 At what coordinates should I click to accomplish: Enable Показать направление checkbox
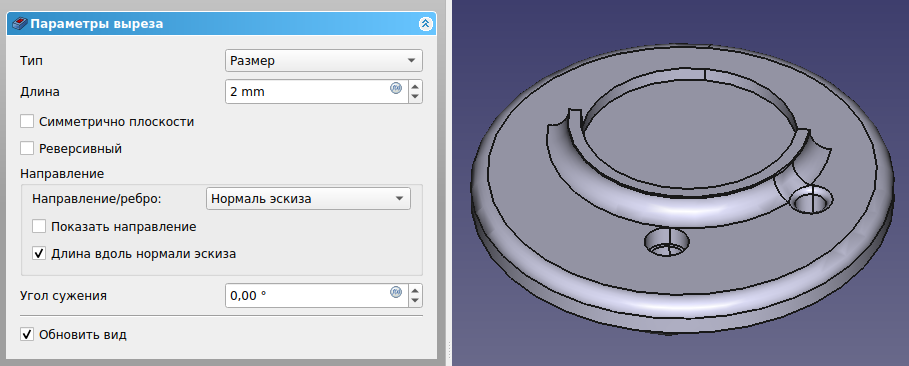pyautogui.click(x=39, y=227)
